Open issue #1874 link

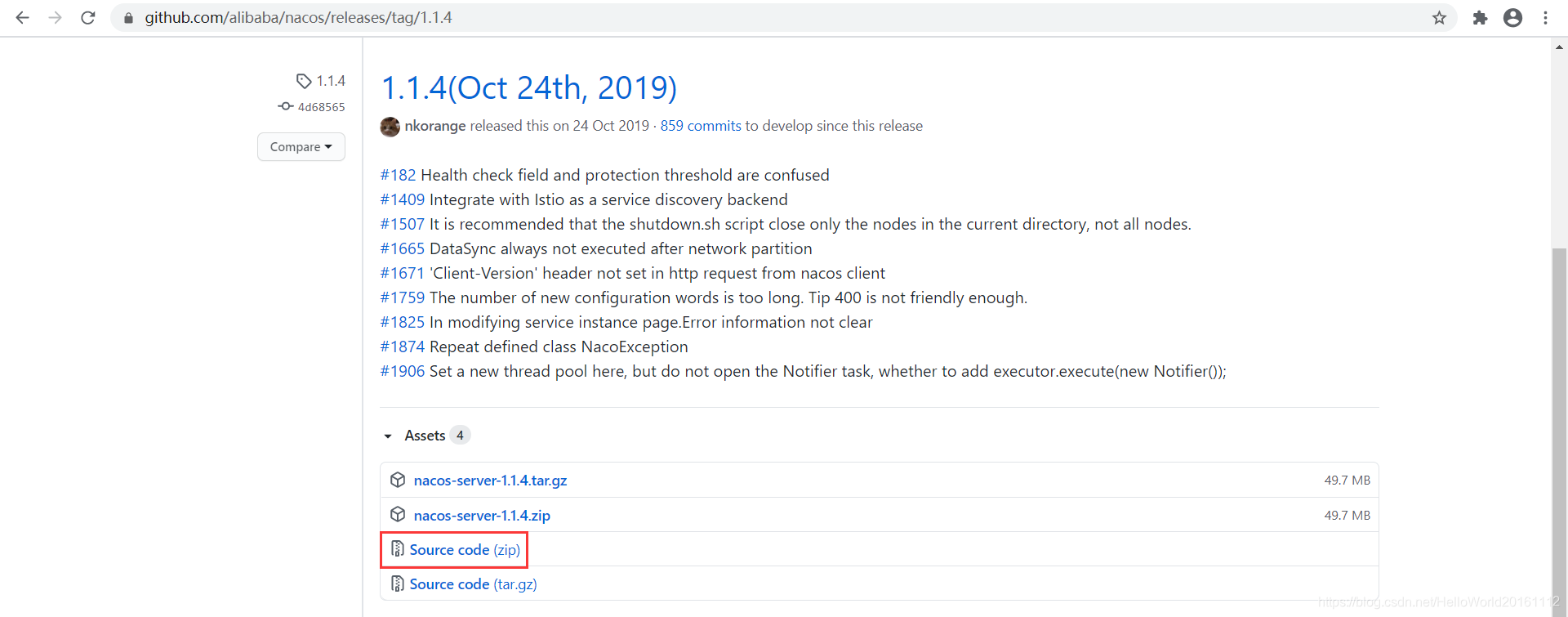(x=403, y=347)
